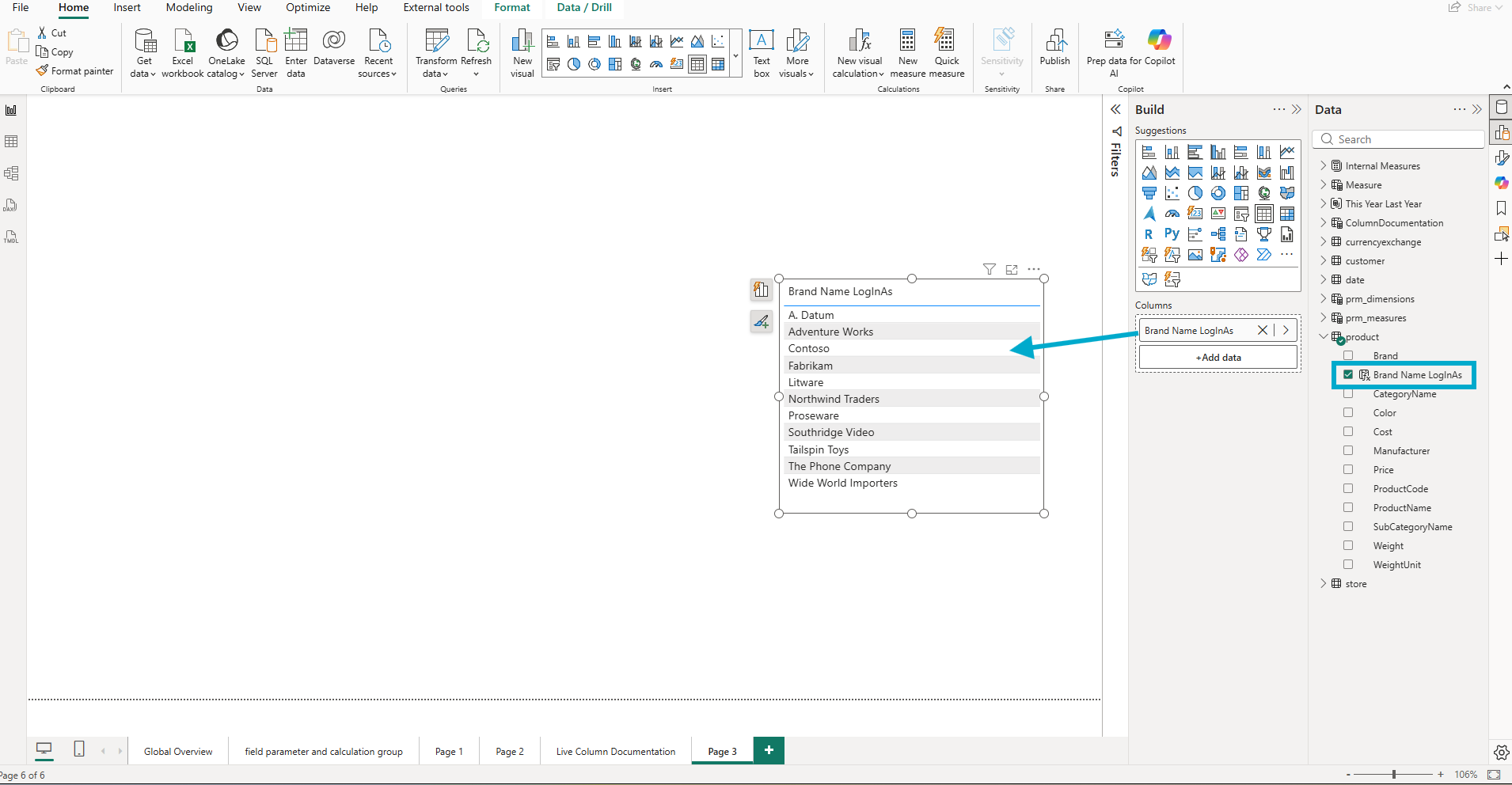The width and height of the screenshot is (1512, 785).
Task: Expand the store table
Action: pos(1323,583)
